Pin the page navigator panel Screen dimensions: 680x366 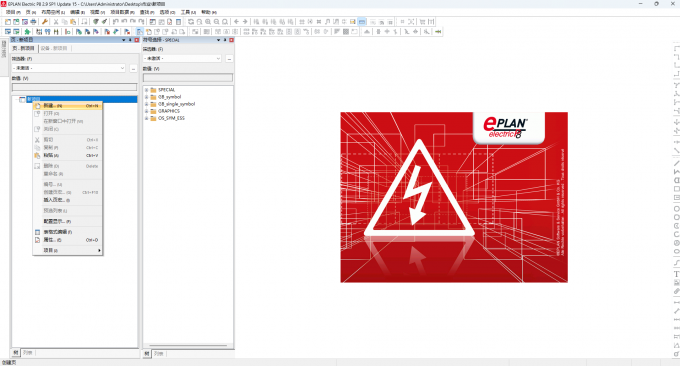[130, 40]
